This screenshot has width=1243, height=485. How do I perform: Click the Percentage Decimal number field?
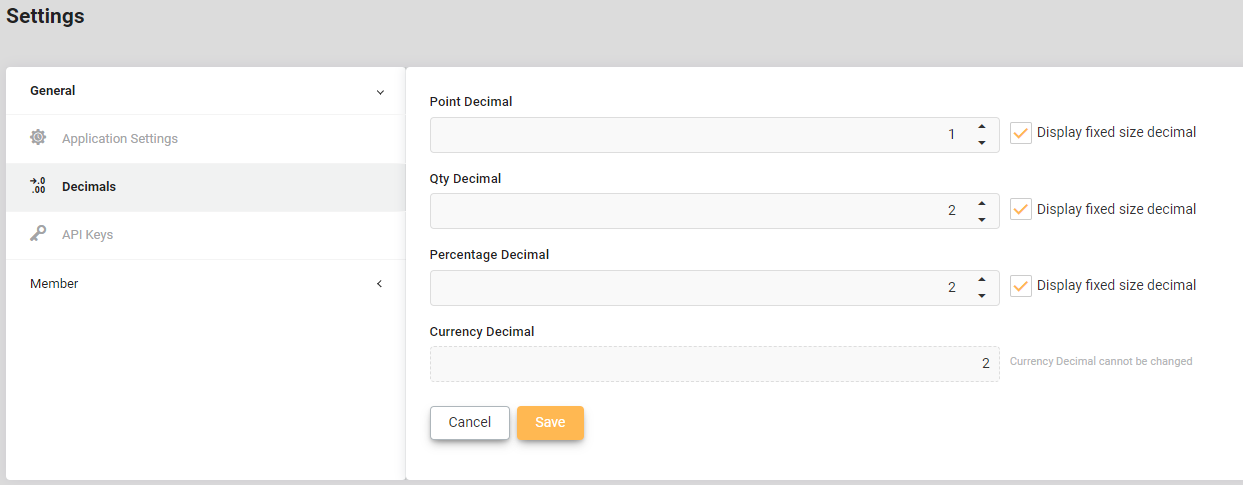[x=700, y=288]
